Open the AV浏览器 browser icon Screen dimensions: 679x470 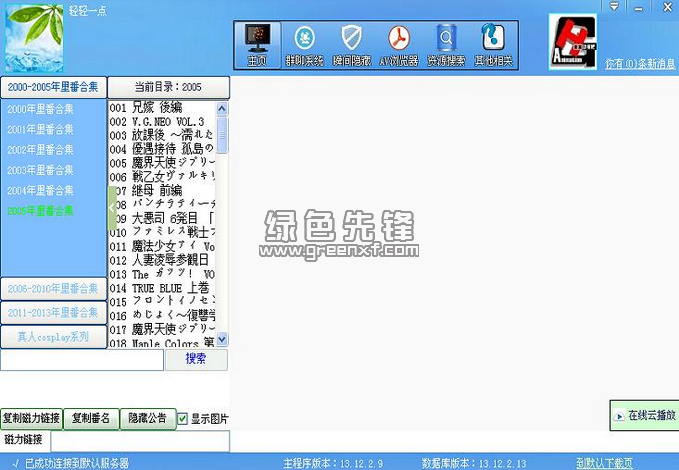click(398, 45)
